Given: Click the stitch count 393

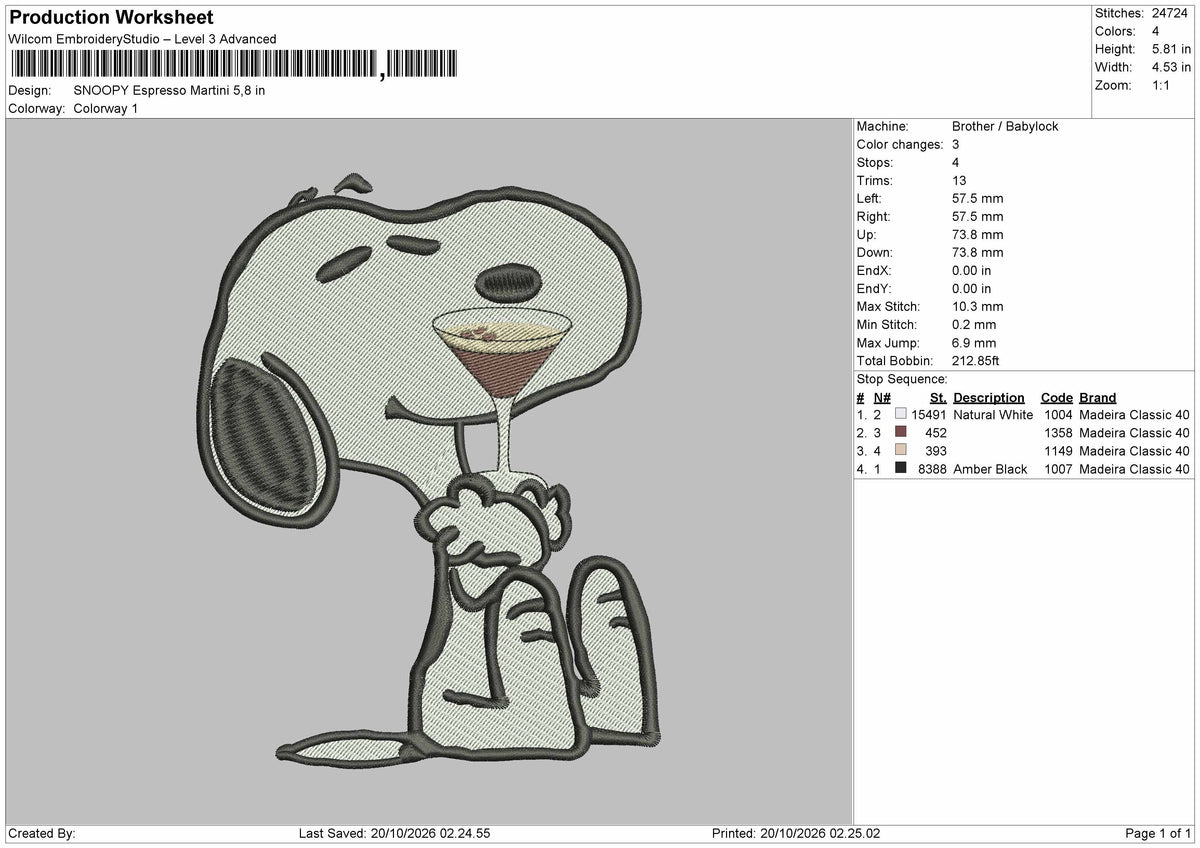Looking at the screenshot, I should (x=936, y=451).
